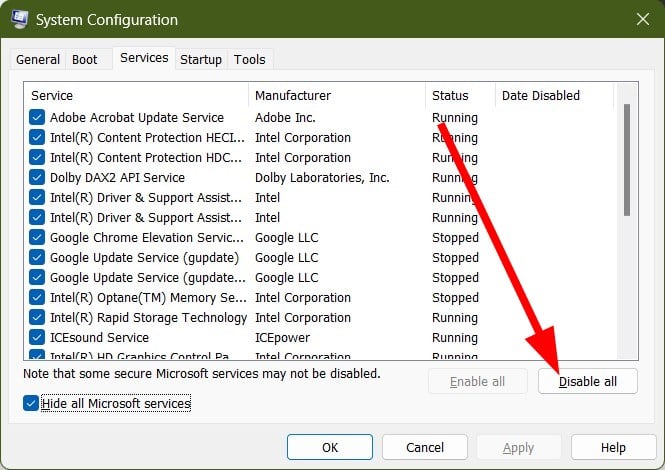Open Help for System Configuration
Viewport: 665px width, 470px height.
point(613,447)
